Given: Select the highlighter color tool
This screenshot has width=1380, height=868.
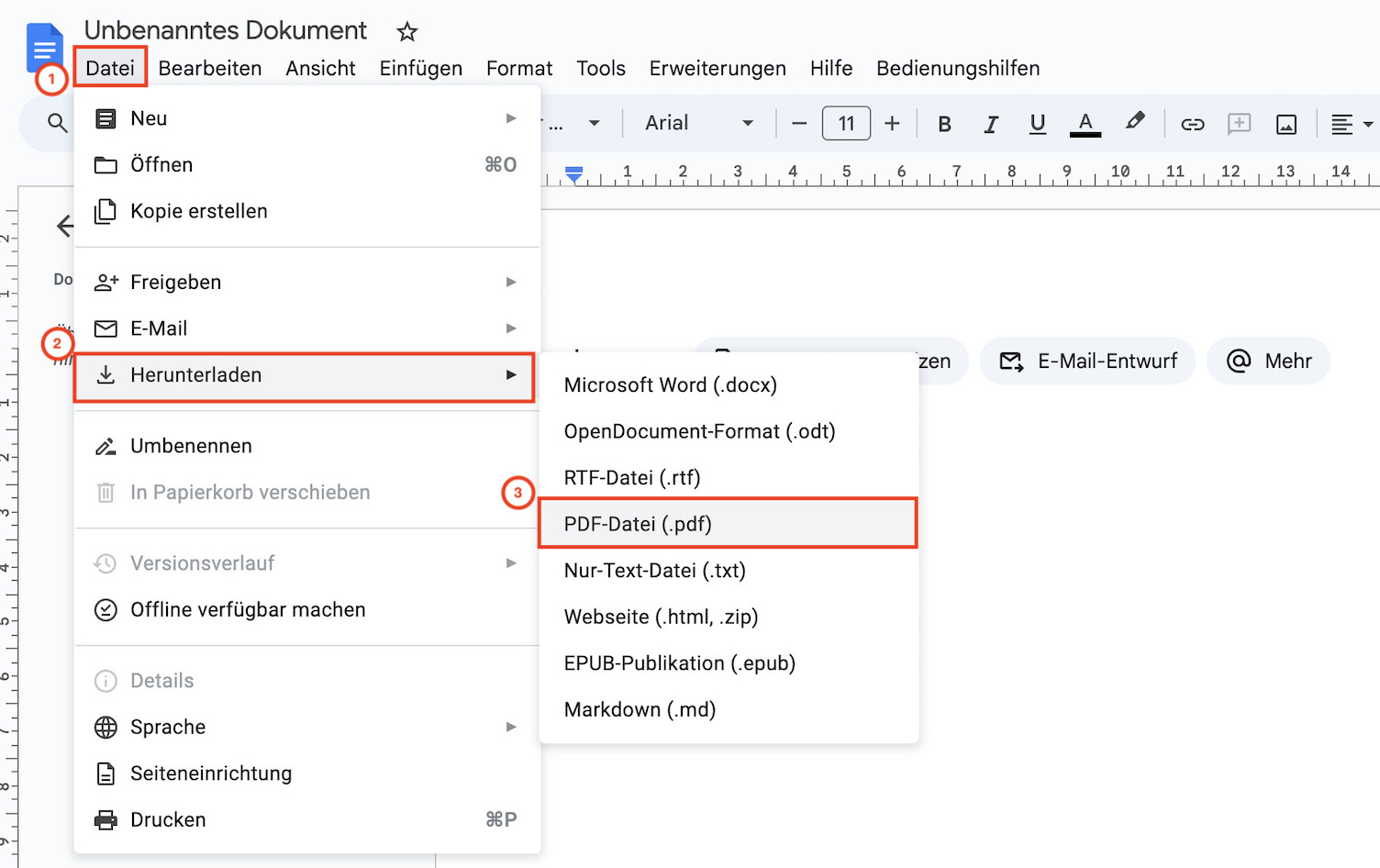Looking at the screenshot, I should coord(1135,122).
